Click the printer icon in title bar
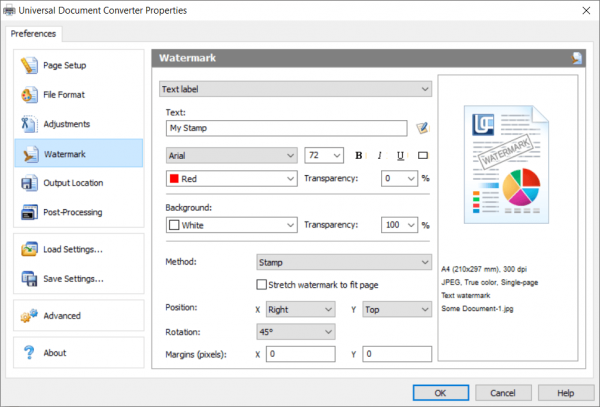This screenshot has width=600, height=407. coord(9,10)
